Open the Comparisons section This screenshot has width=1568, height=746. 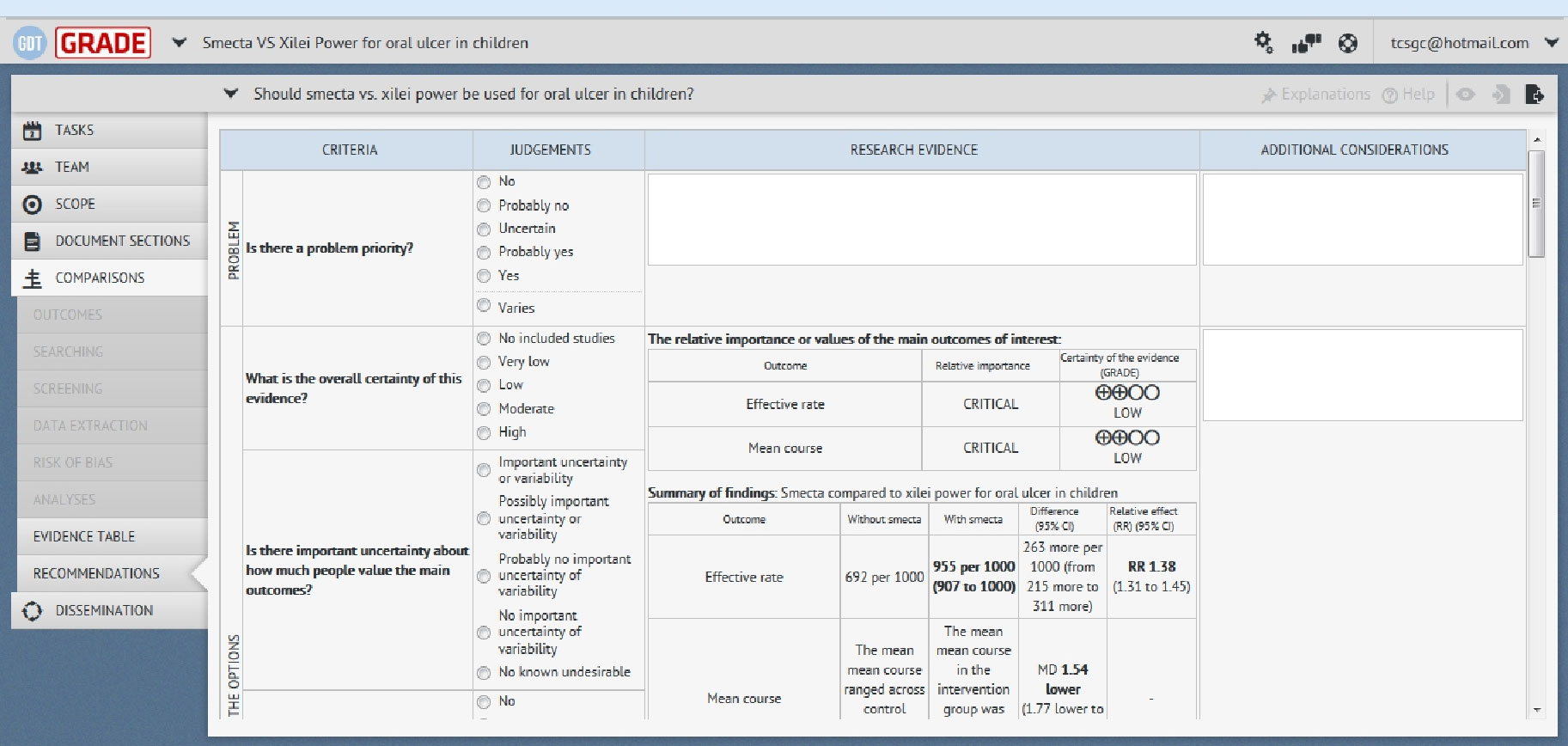(109, 278)
